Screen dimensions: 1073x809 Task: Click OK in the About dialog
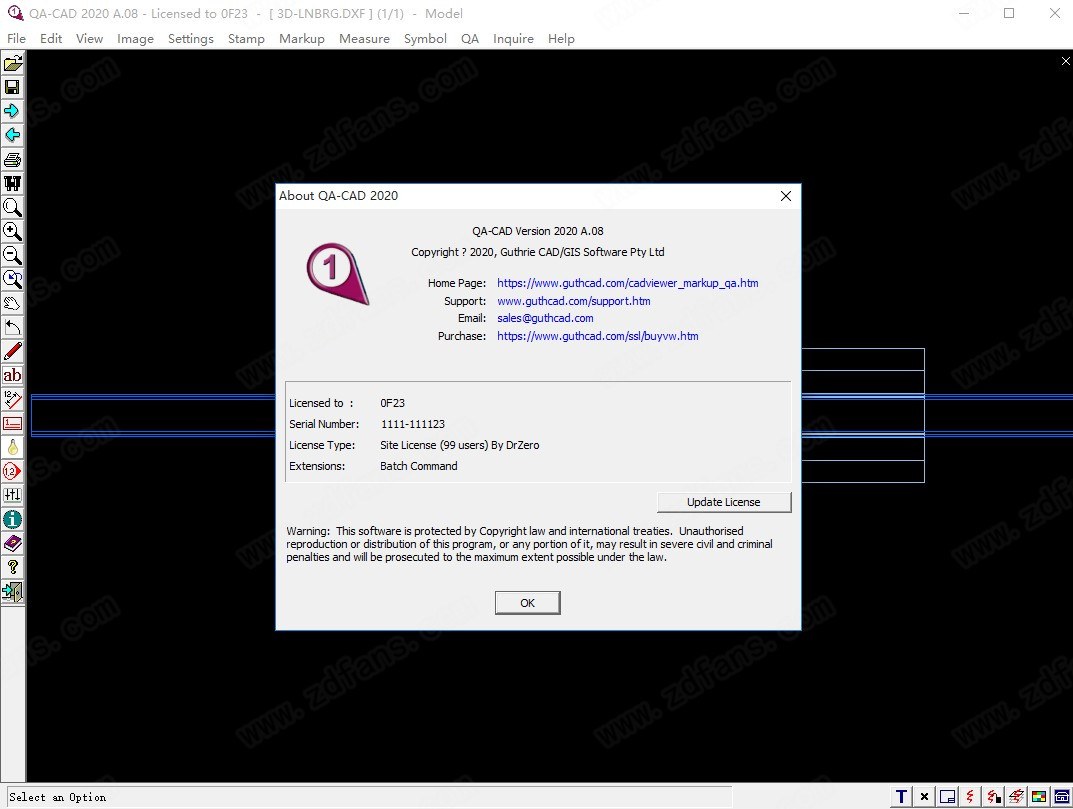528,603
